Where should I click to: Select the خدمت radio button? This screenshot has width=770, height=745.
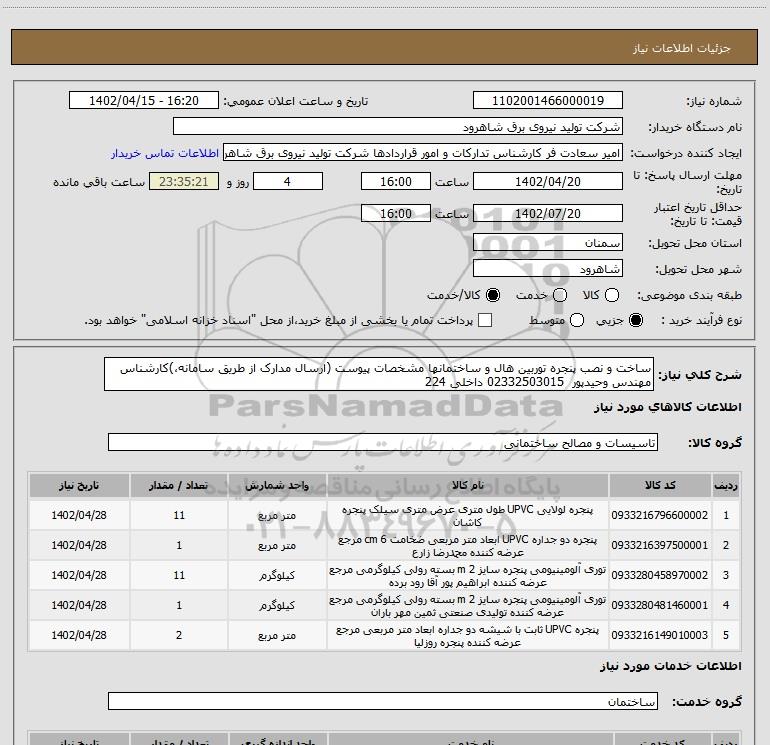560,295
